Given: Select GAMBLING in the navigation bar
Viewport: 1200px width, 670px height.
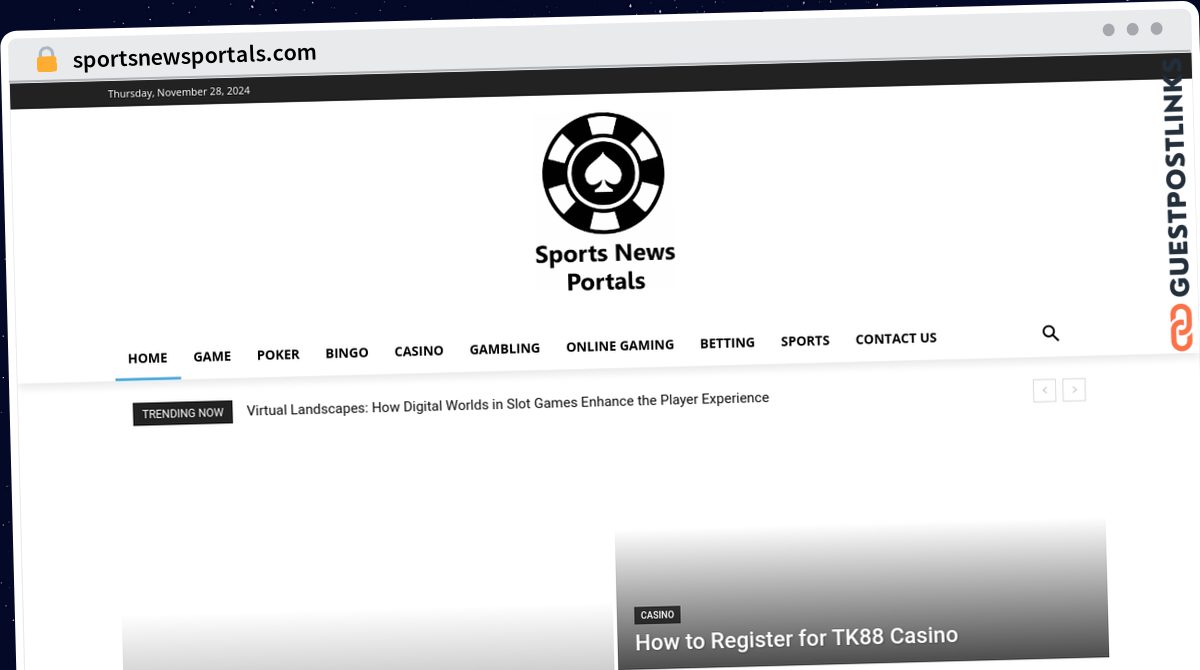Looking at the screenshot, I should pos(505,348).
